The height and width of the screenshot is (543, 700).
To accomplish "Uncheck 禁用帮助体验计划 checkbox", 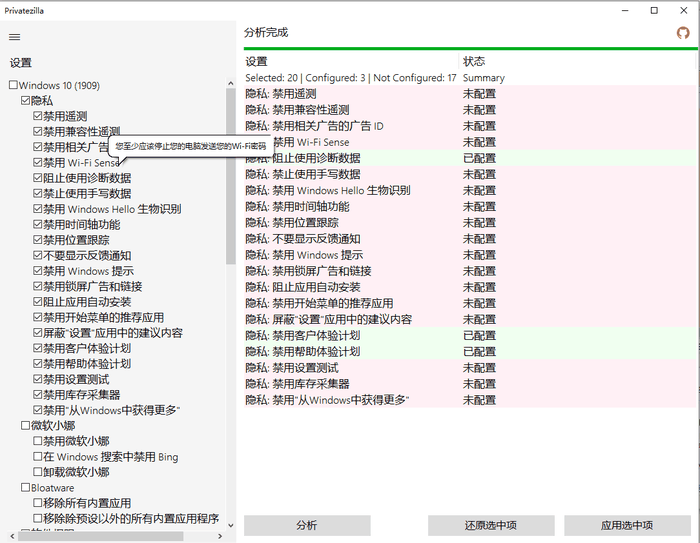I will (x=38, y=363).
